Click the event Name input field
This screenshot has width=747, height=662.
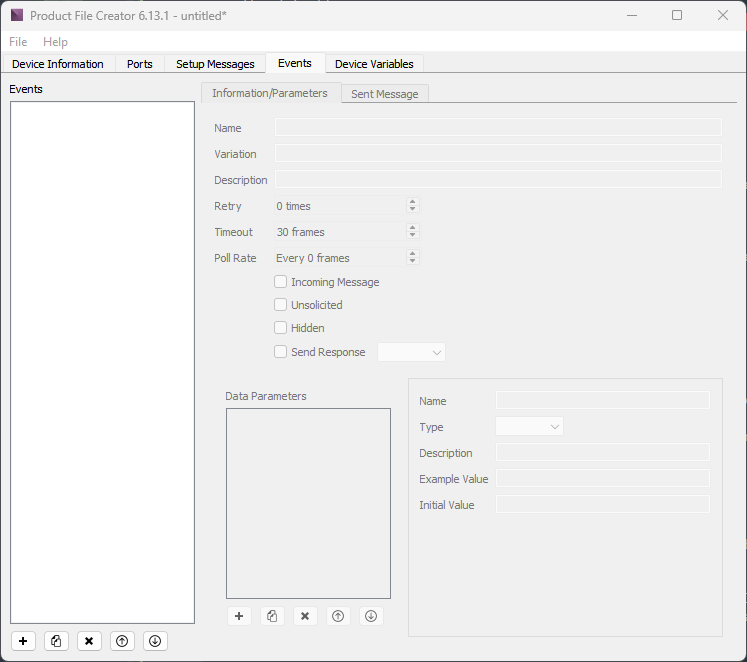pos(498,128)
